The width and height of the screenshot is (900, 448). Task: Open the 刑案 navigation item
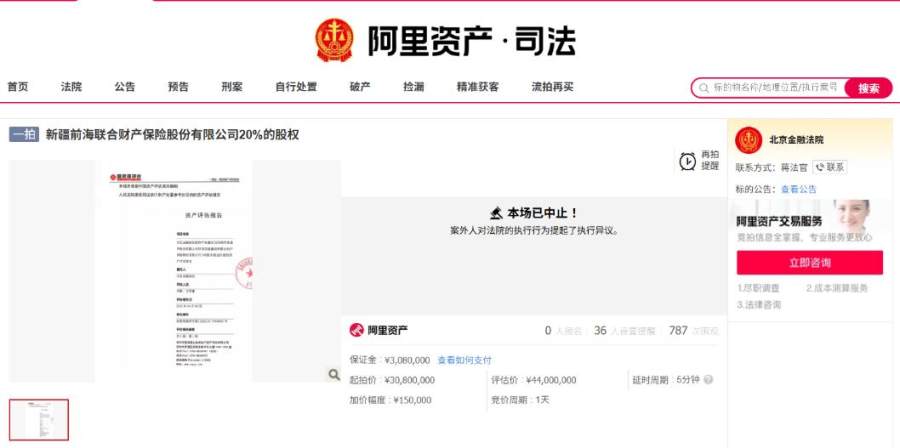click(232, 87)
